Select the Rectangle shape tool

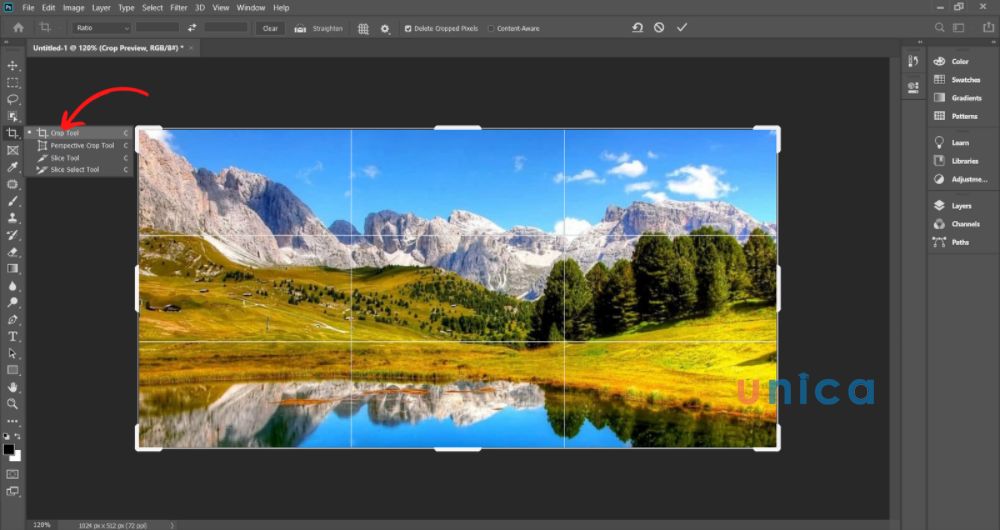tap(12, 370)
